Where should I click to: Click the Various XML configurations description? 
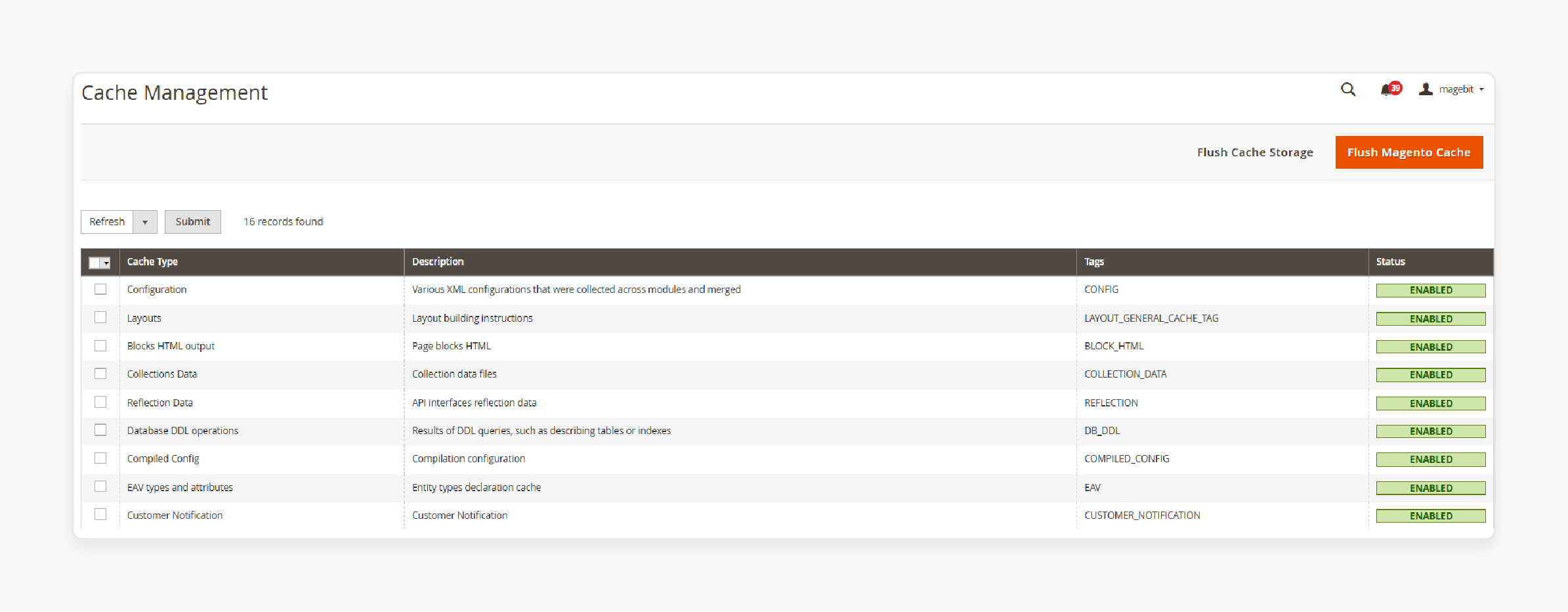click(x=576, y=290)
